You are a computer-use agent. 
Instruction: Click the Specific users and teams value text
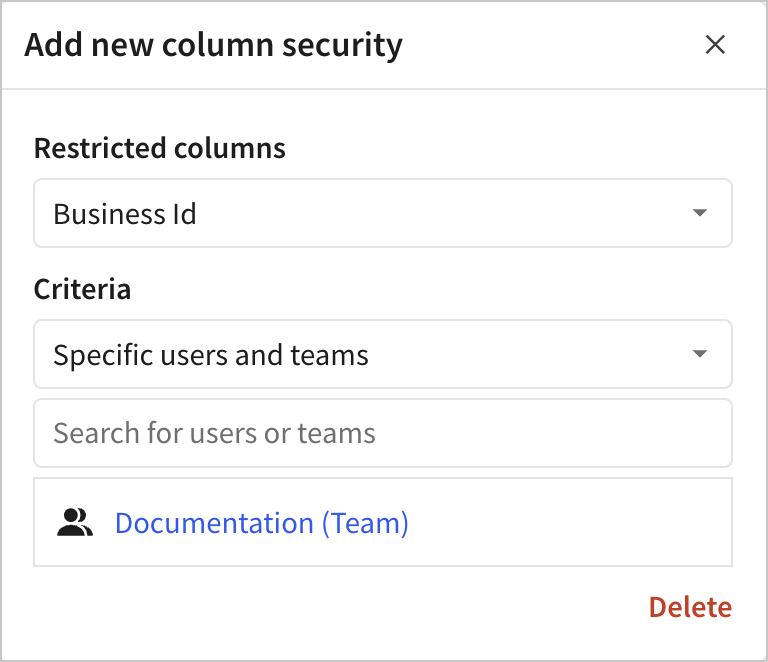pyautogui.click(x=211, y=355)
